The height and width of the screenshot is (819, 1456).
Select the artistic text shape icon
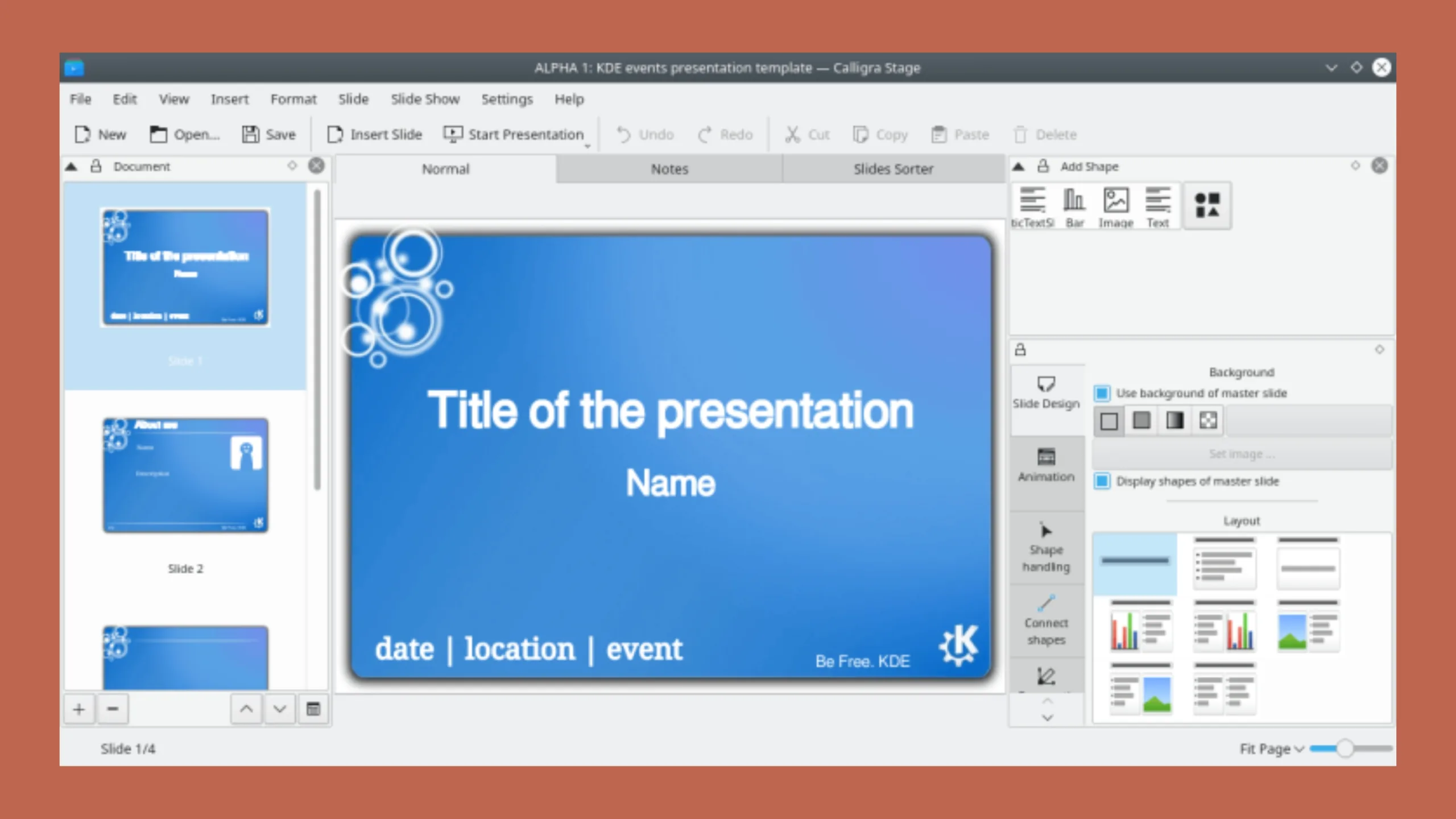click(x=1032, y=207)
